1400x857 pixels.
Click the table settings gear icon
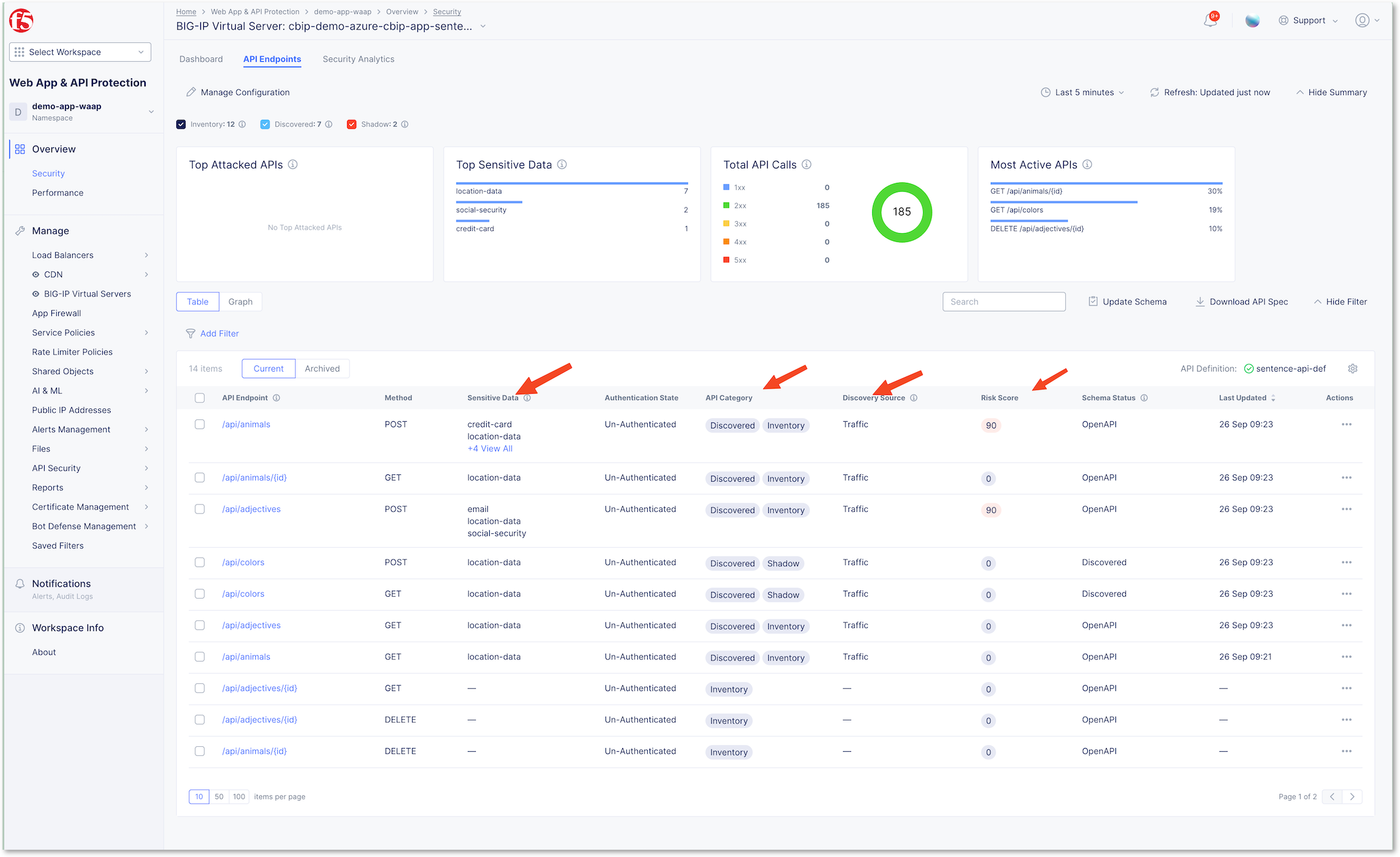(x=1353, y=369)
